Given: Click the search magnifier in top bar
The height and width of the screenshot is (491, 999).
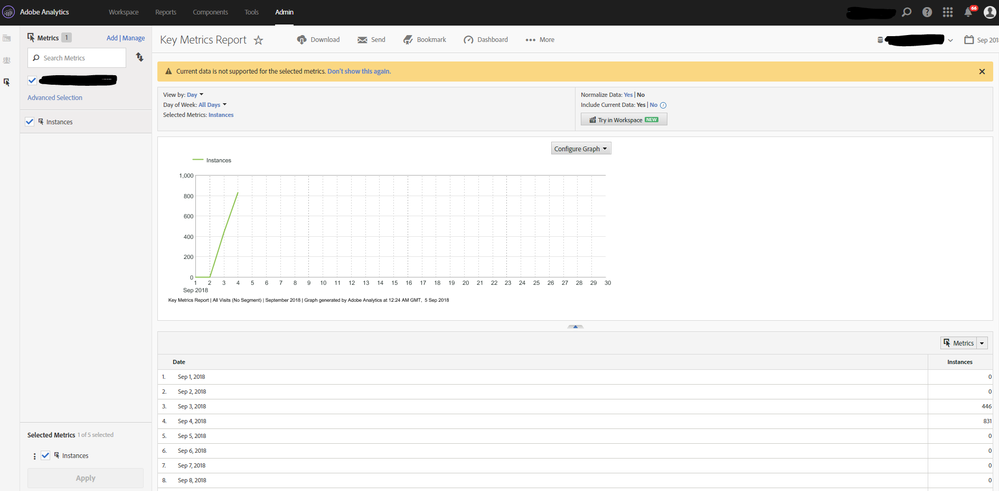Looking at the screenshot, I should click(907, 12).
